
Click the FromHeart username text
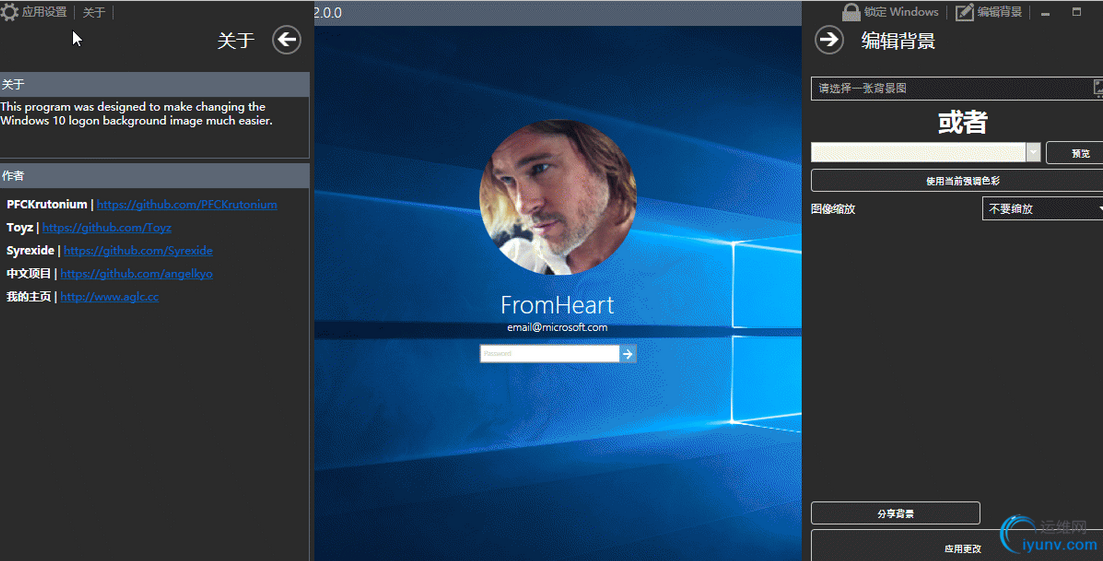[x=557, y=304]
